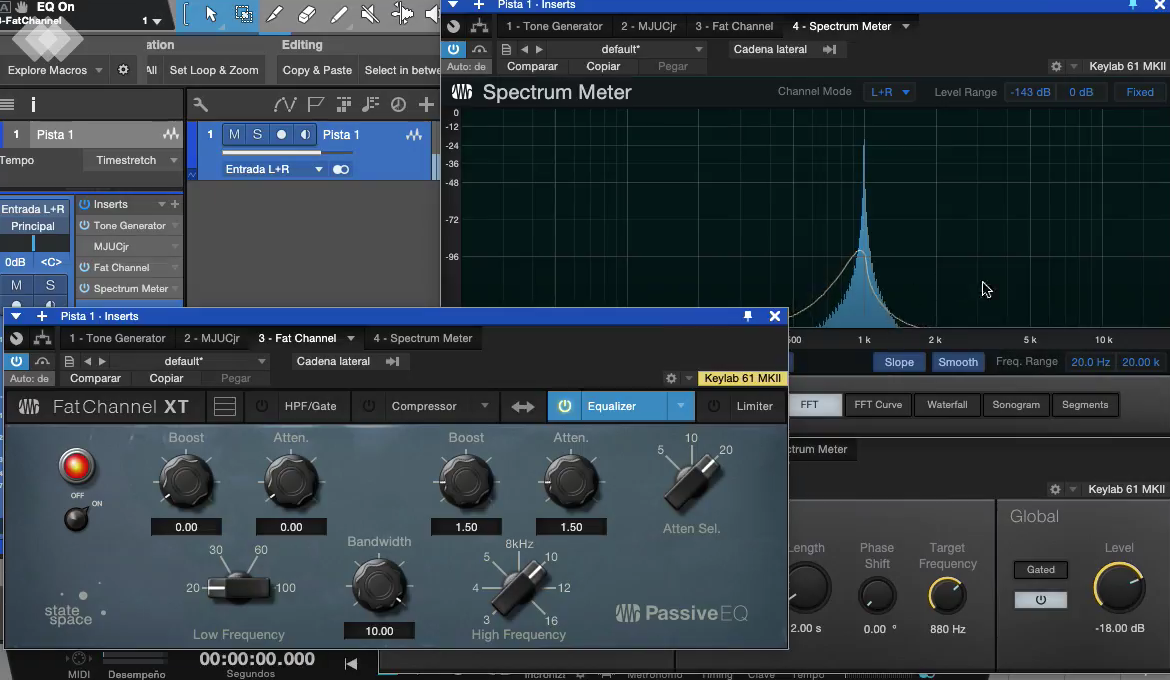This screenshot has width=1170, height=680.
Task: Adjust the Bandwidth knob
Action: (x=379, y=585)
